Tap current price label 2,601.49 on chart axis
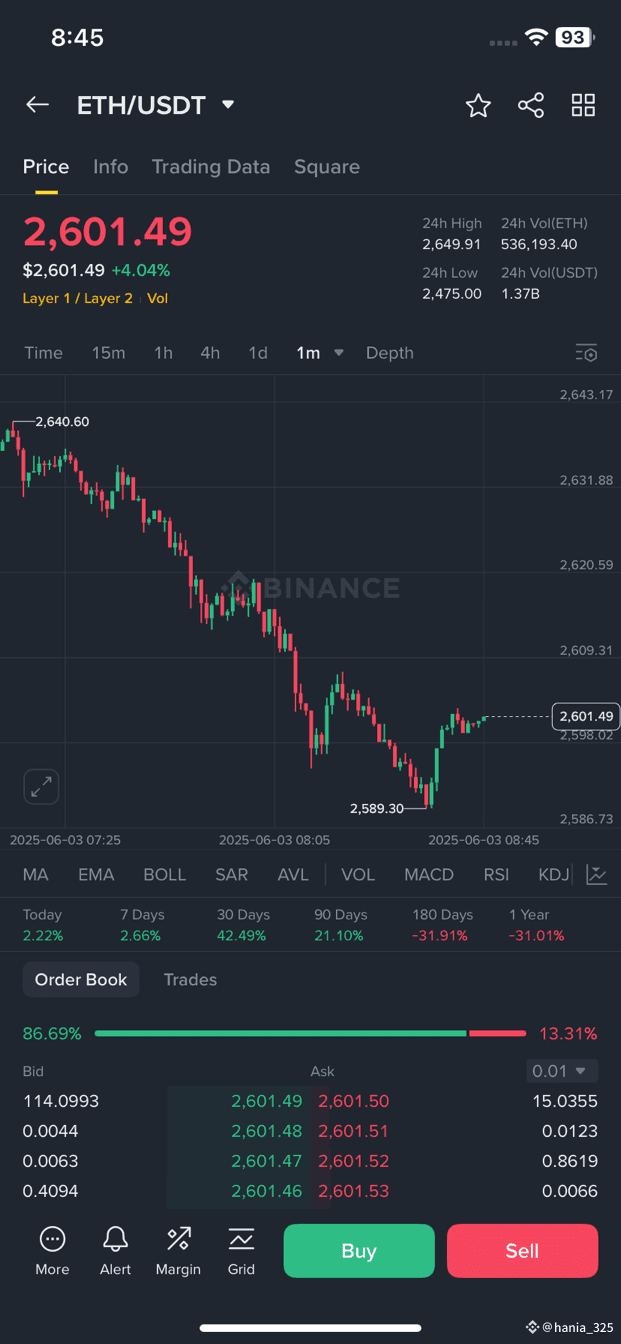 586,716
